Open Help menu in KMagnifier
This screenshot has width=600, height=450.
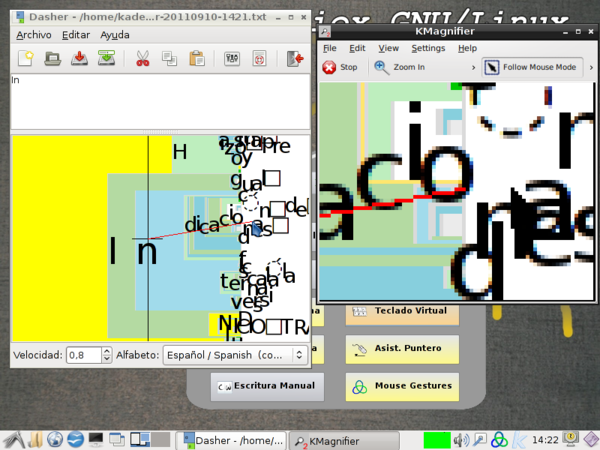click(x=467, y=48)
